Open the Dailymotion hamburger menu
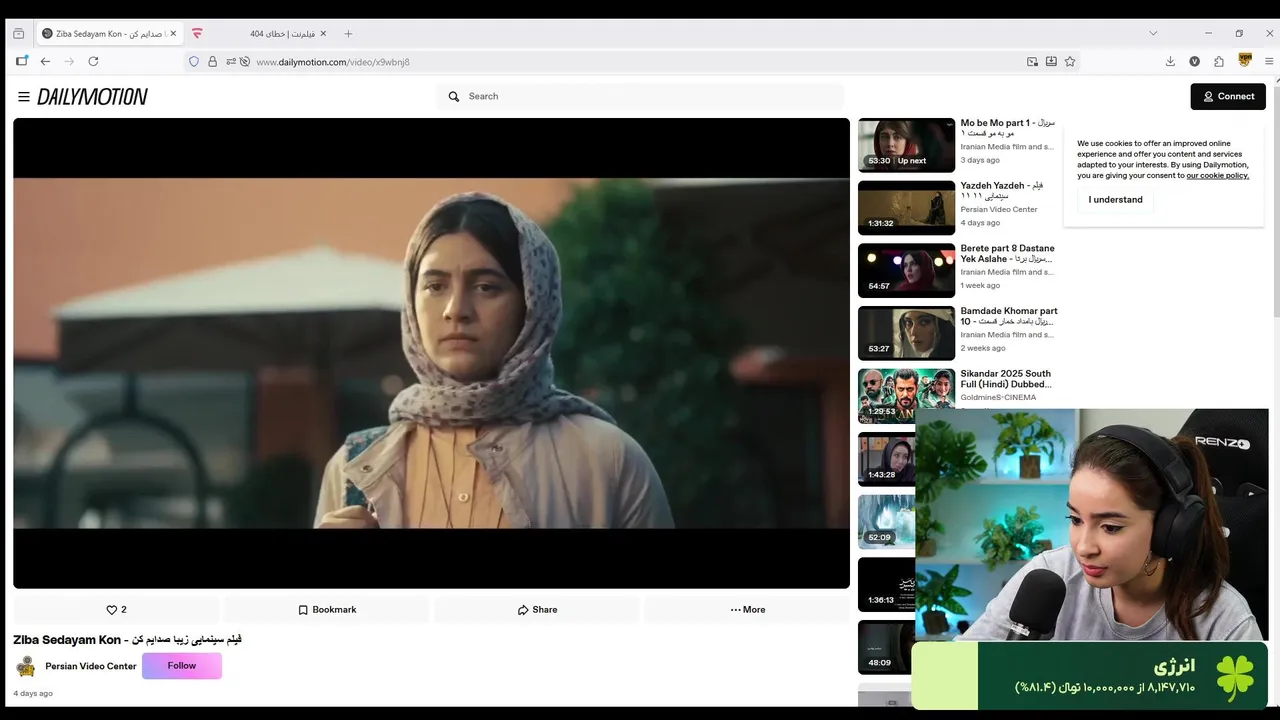Screen dimensions: 1280x720 point(24,97)
